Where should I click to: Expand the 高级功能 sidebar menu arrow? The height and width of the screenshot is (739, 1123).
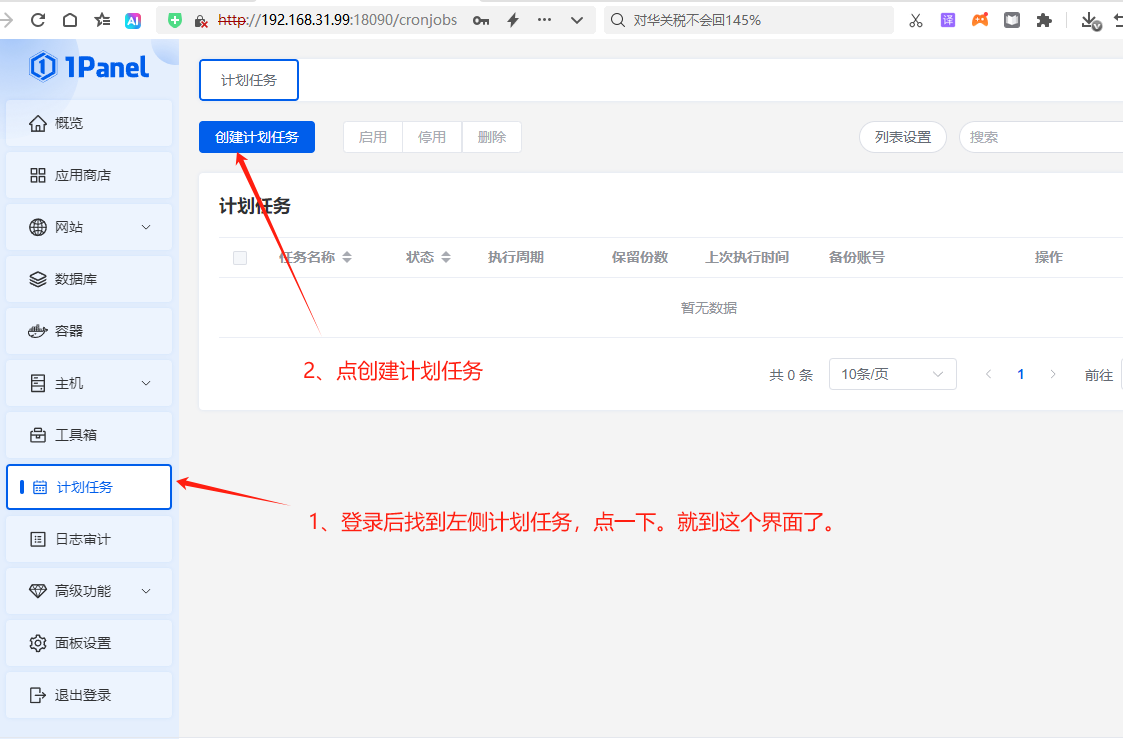click(146, 591)
